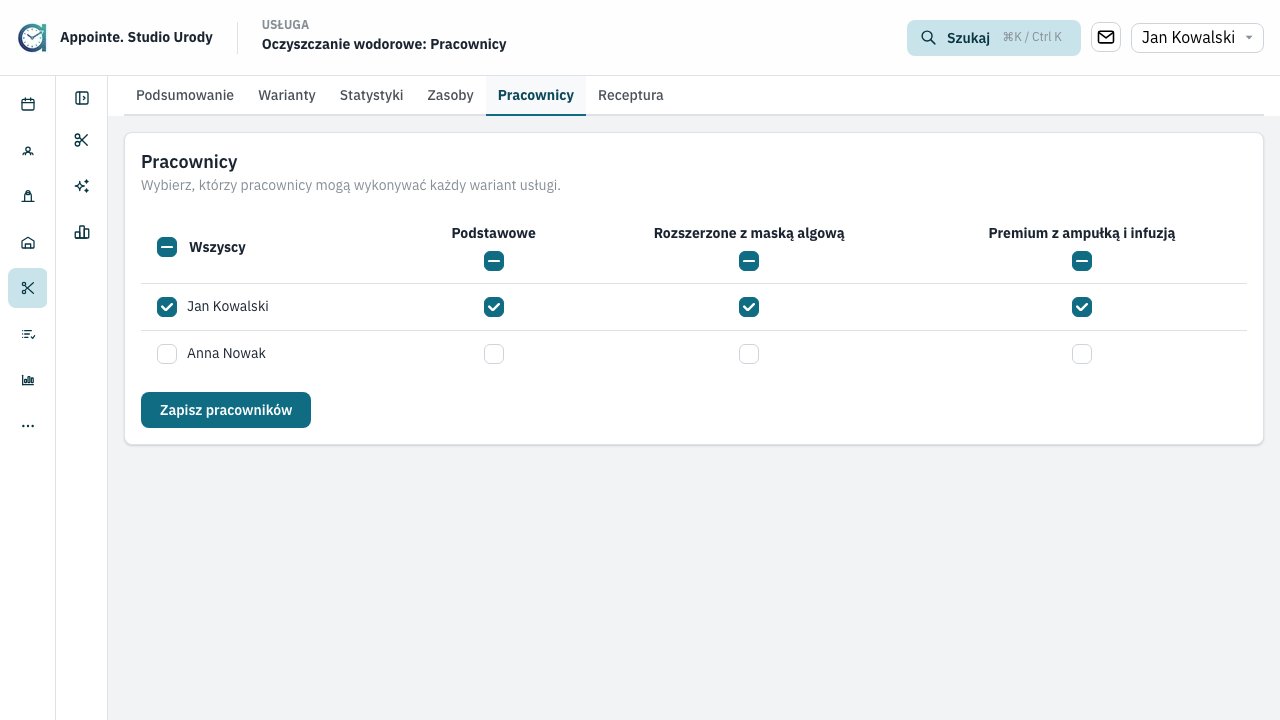This screenshot has width=1280, height=720.
Task: Click the Appointe clock logo
Action: pos(32,37)
